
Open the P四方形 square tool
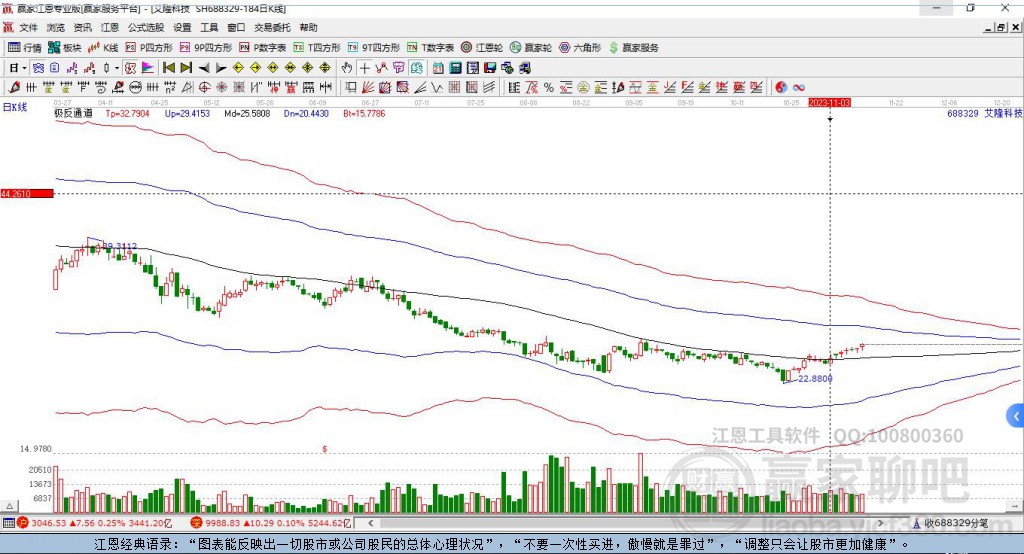(x=149, y=48)
